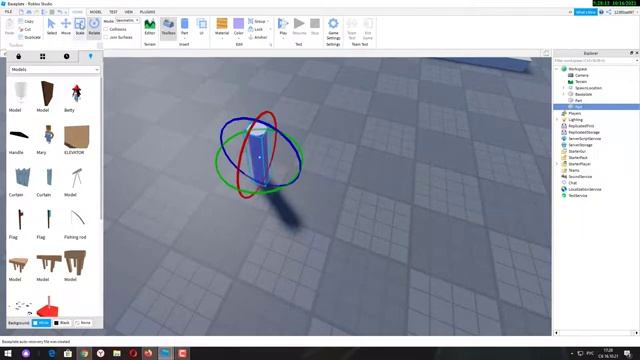640x360 pixels.
Task: Switch to the MODEL ribbon tab
Action: pyautogui.click(x=96, y=12)
